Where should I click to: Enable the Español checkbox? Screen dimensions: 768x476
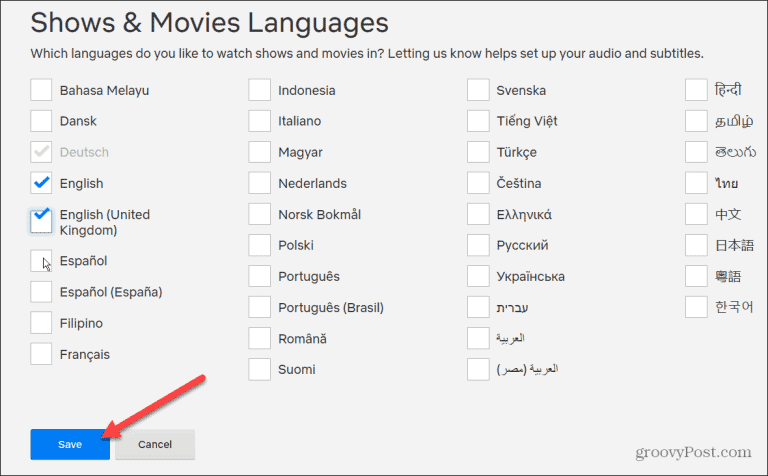[41, 261]
